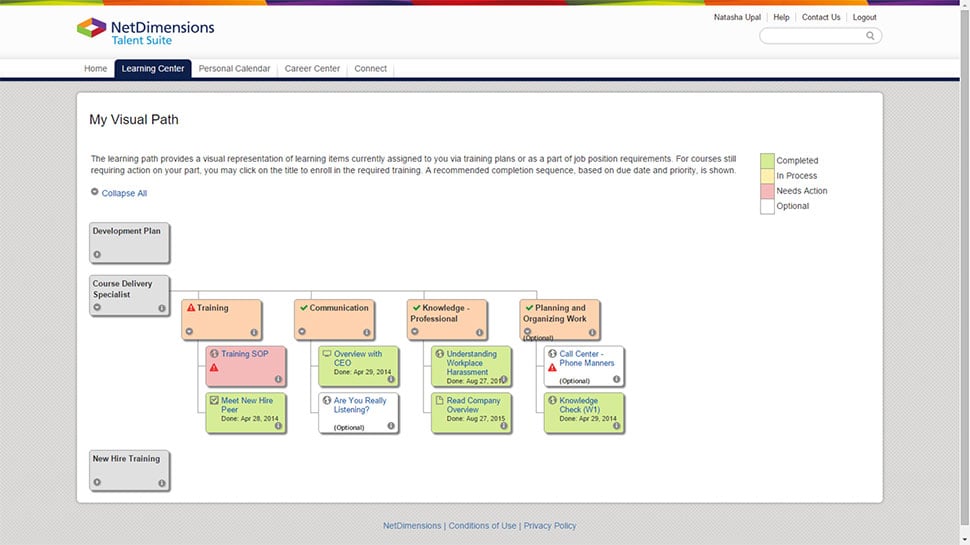Go to the Career Center tab
This screenshot has height=545, width=970.
[x=312, y=69]
